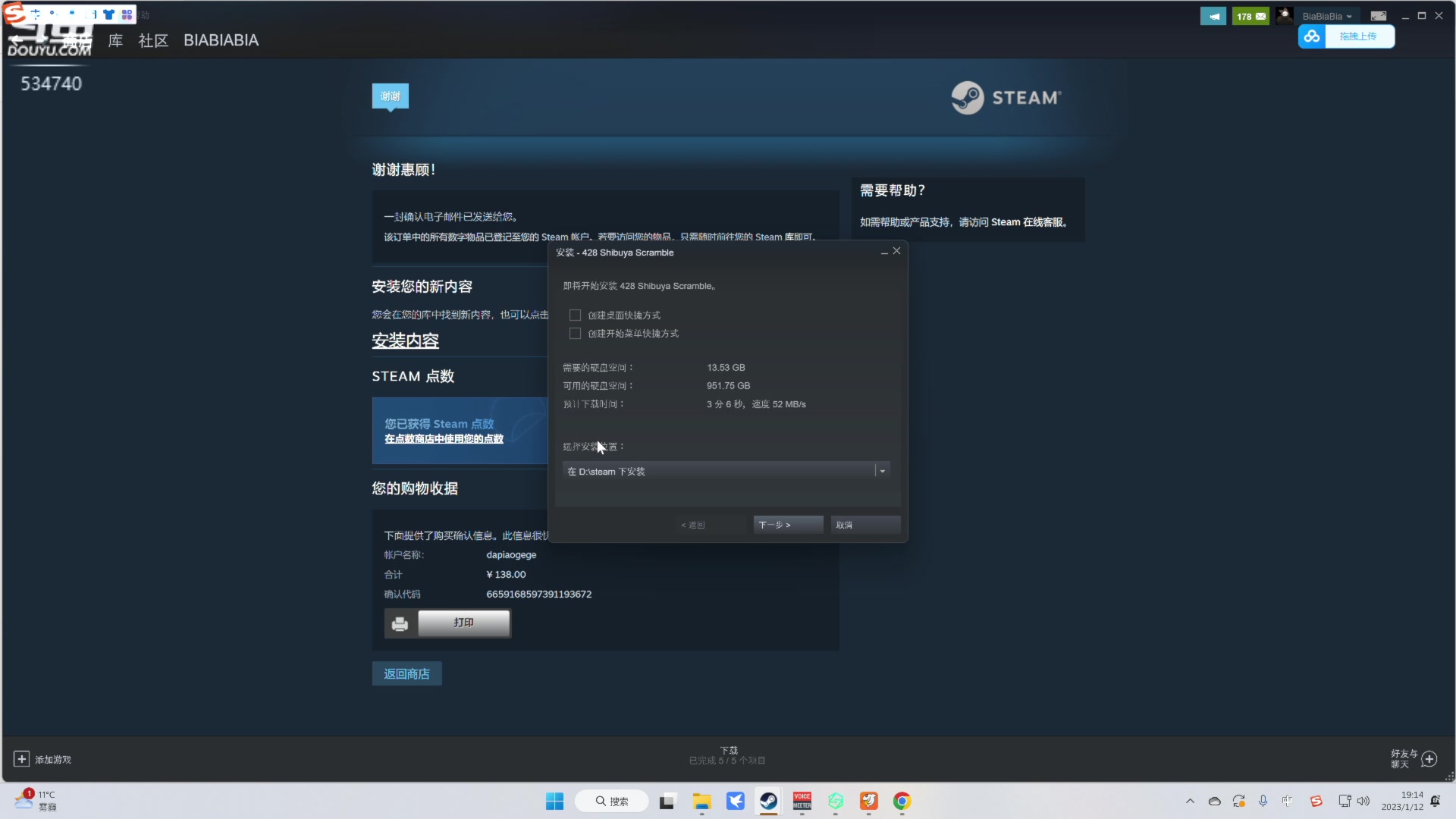
Task: Open the 下载 downloads status
Action: 728,755
